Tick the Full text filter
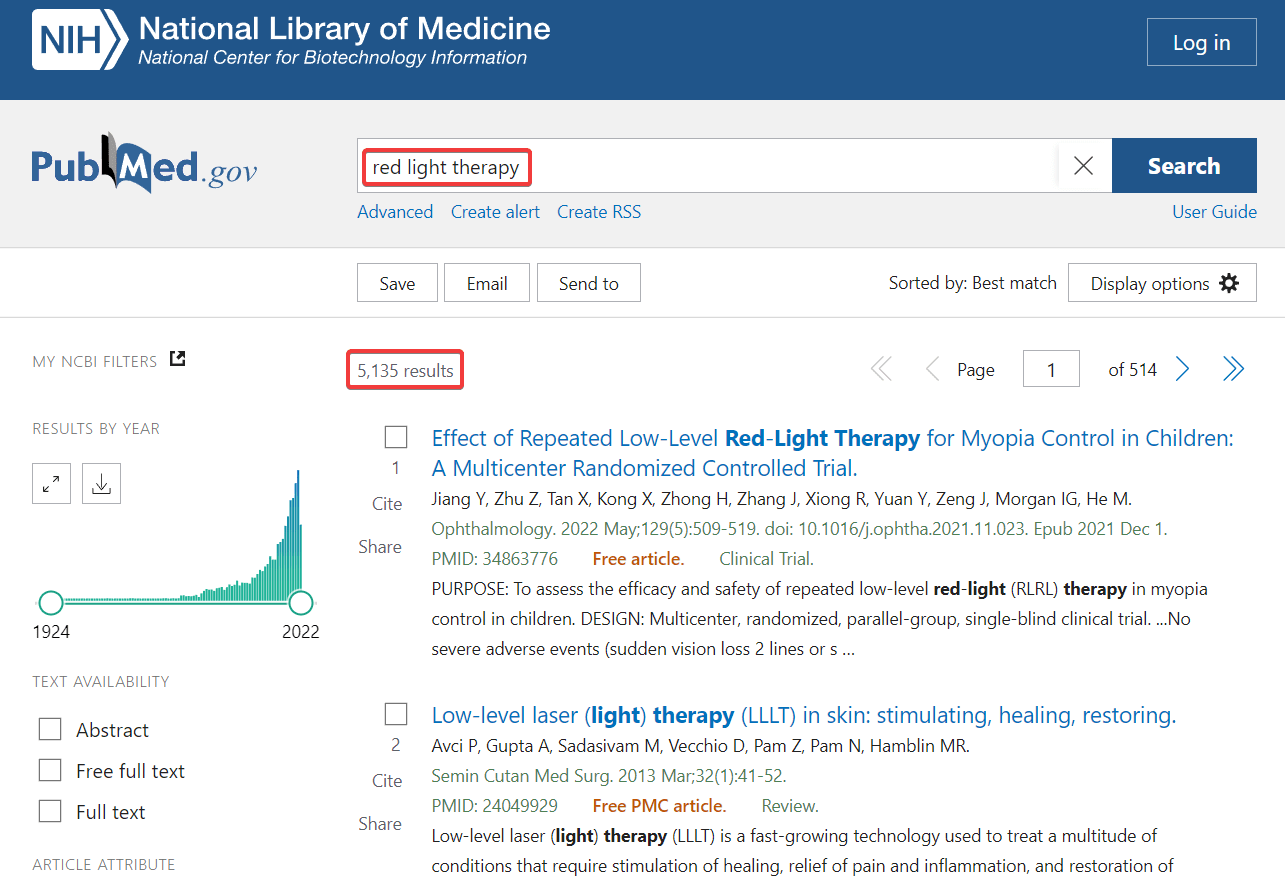Screen dimensions: 1285x887 [x=50, y=812]
